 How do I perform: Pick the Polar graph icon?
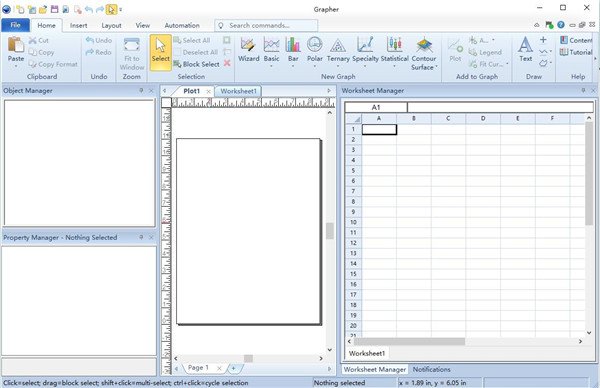(315, 45)
